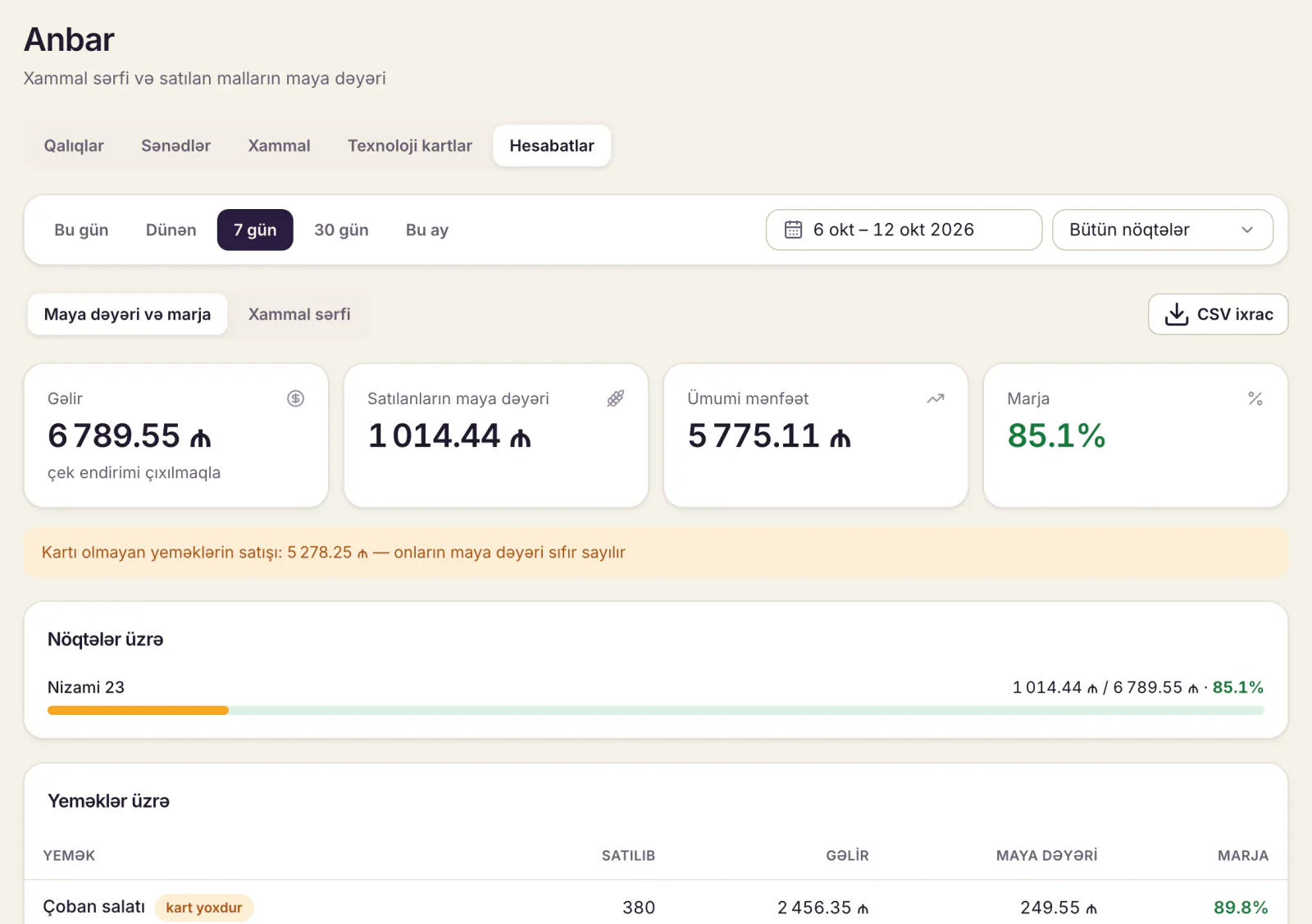Show the Maya dəyəri və marja report
This screenshot has height=924, width=1312.
click(x=127, y=314)
